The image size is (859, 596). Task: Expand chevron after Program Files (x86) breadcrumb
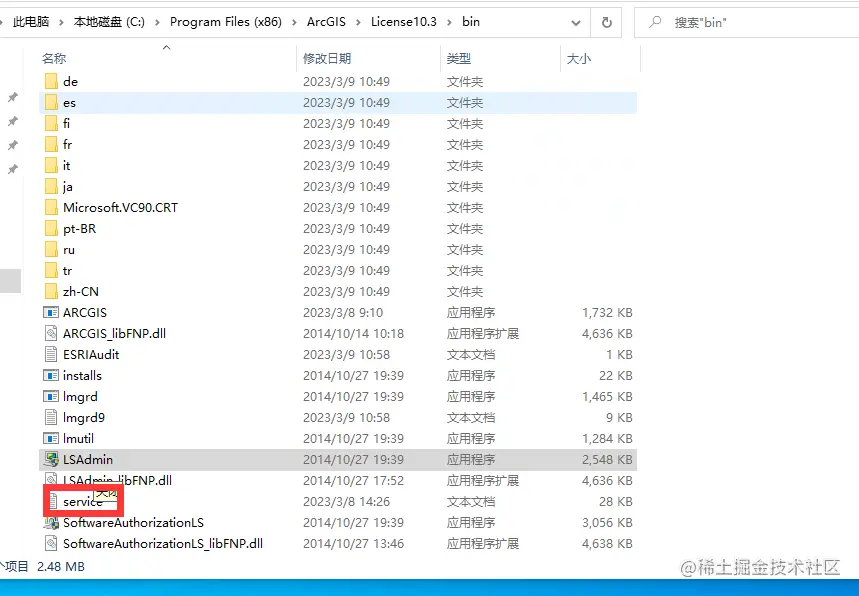(x=294, y=22)
